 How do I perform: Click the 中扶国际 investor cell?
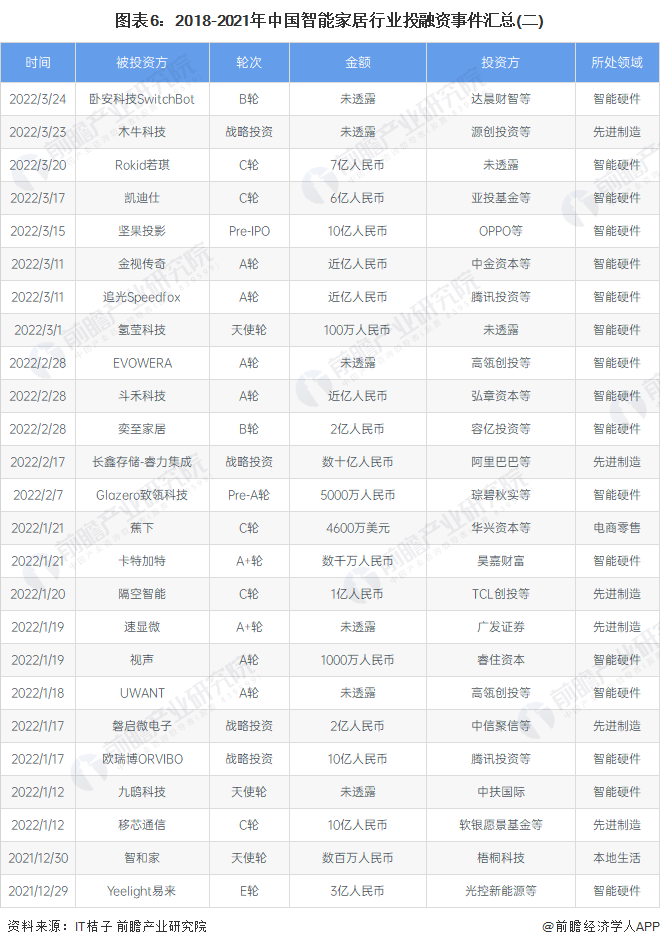coord(501,792)
